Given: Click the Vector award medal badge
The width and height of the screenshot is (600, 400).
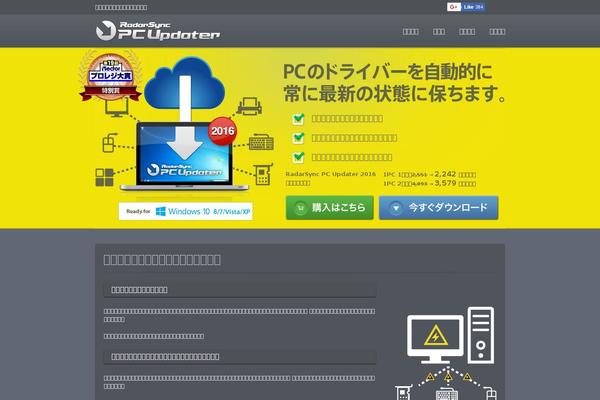Looking at the screenshot, I should point(110,76).
